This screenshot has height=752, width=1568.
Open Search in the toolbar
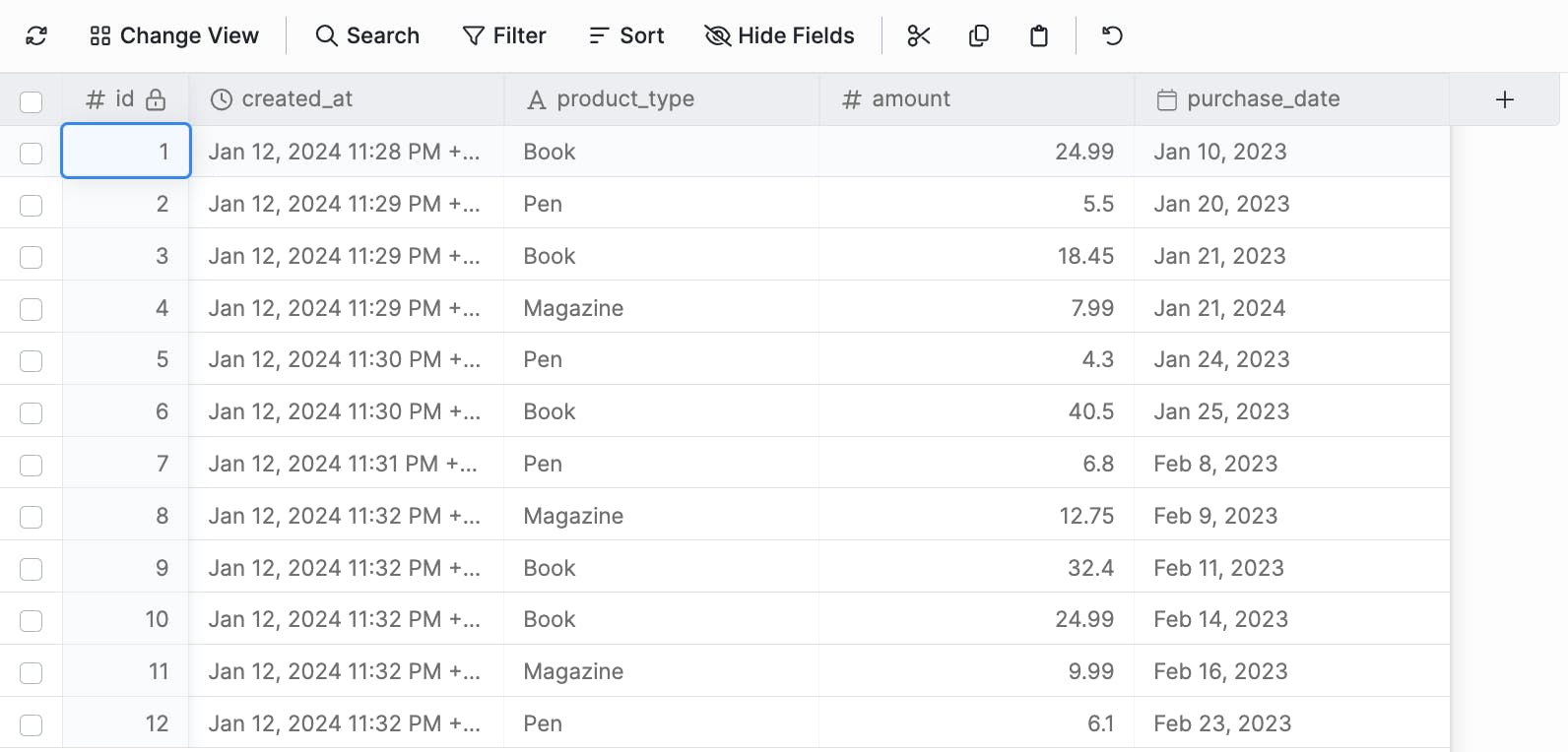tap(367, 36)
